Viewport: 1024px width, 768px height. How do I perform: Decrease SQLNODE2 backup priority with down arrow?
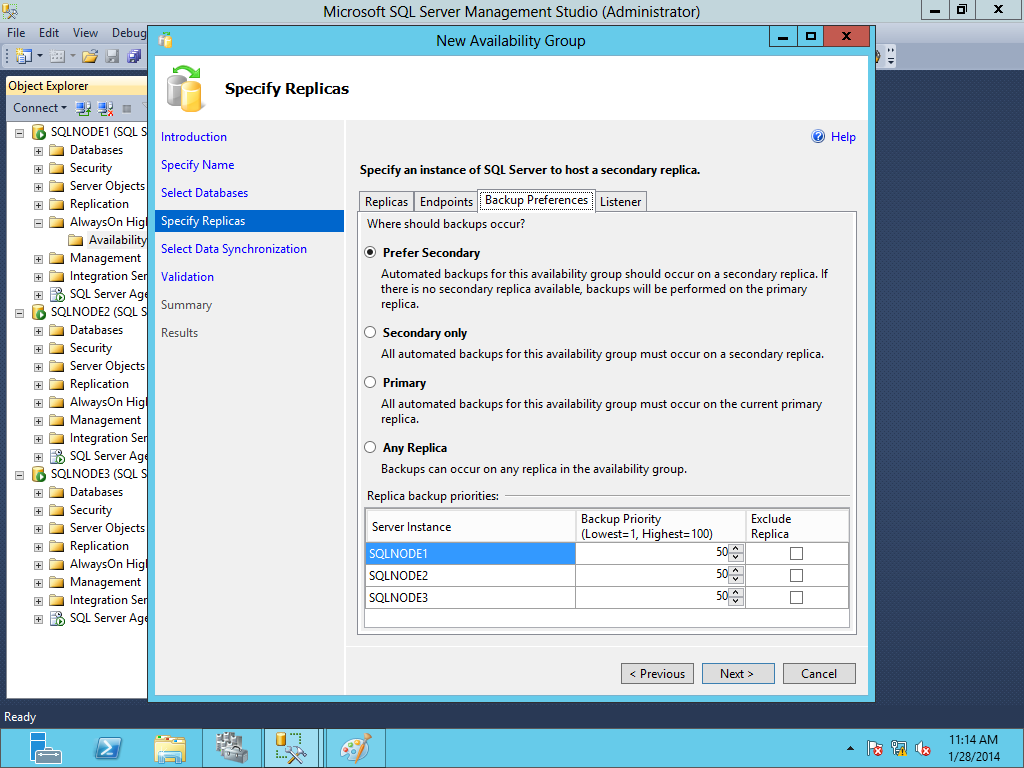click(x=736, y=579)
